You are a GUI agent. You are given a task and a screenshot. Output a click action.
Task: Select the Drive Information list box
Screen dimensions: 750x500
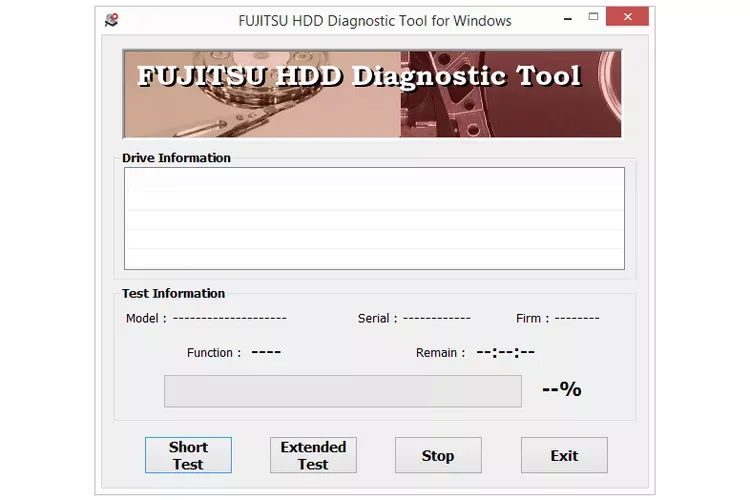click(375, 218)
